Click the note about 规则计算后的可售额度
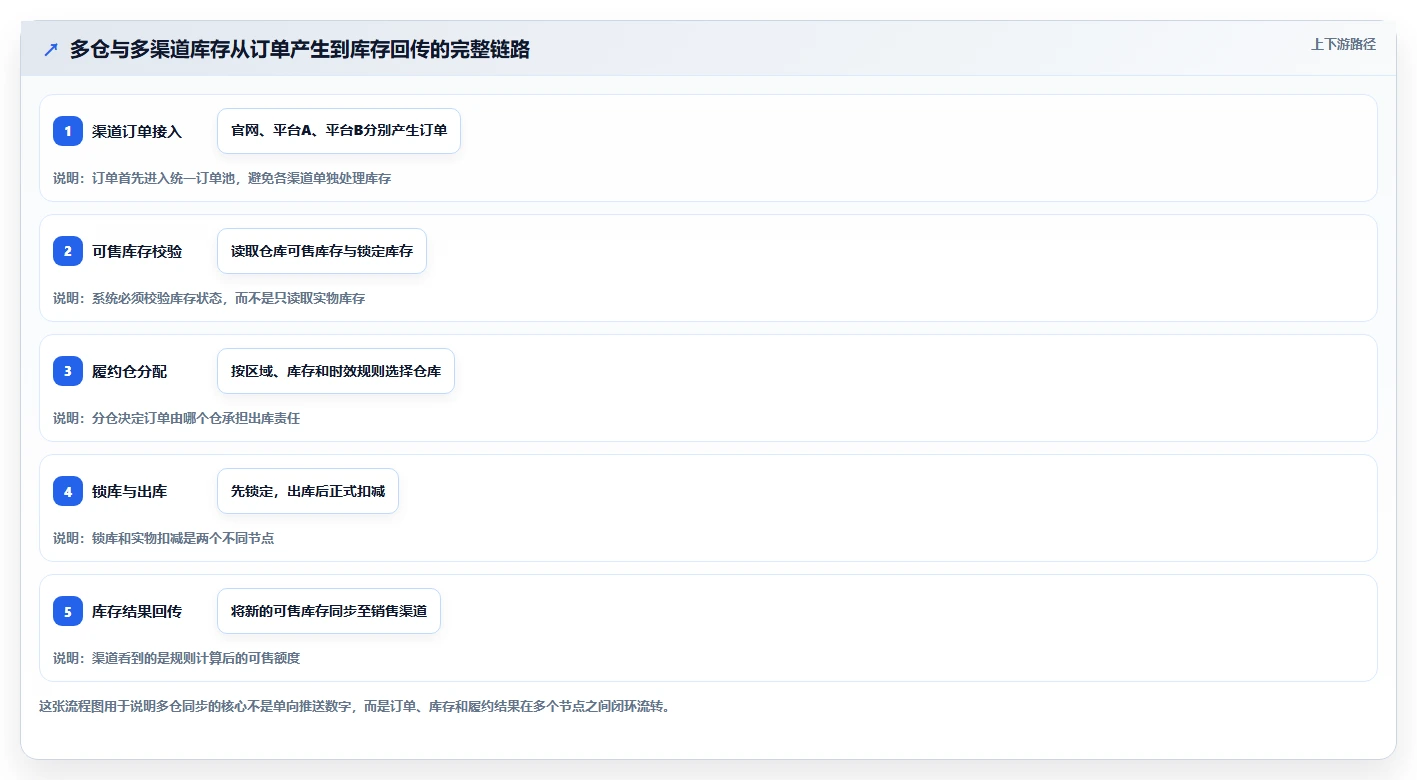 pyautogui.click(x=176, y=658)
